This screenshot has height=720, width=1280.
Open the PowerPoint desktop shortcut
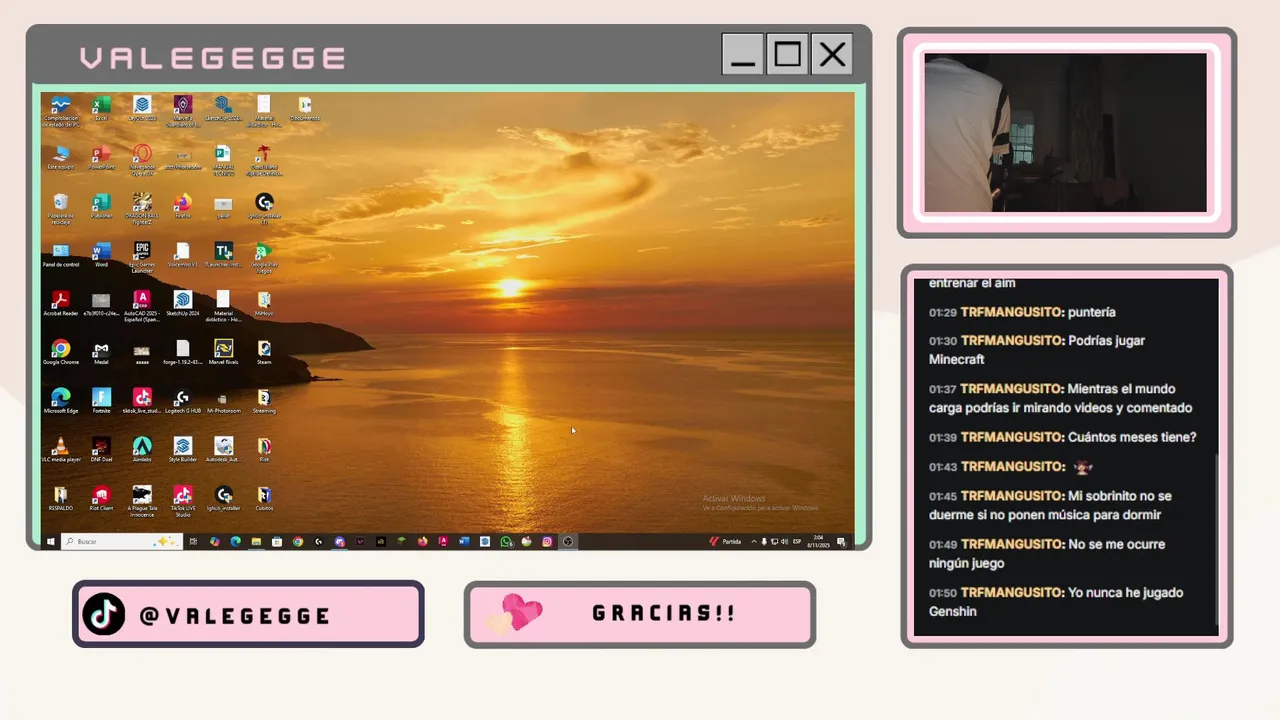pyautogui.click(x=101, y=157)
